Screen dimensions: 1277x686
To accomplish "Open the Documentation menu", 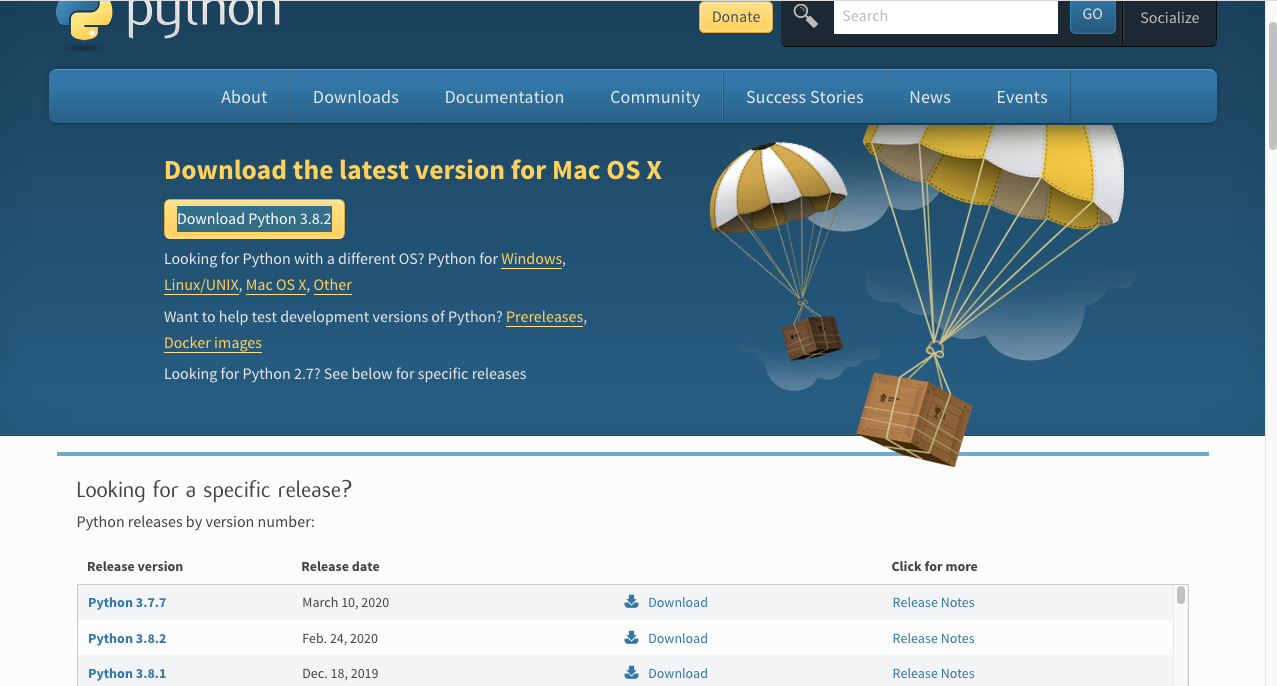I will (x=504, y=97).
